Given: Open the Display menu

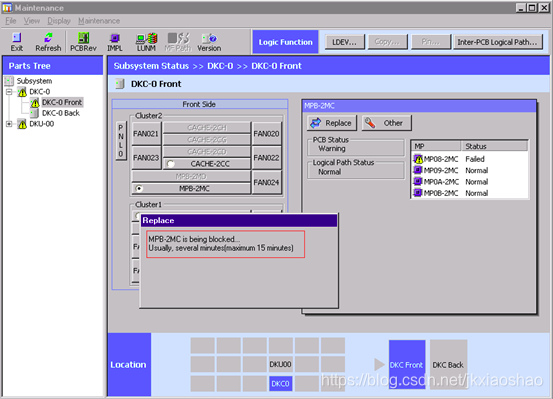Looking at the screenshot, I should [x=59, y=21].
